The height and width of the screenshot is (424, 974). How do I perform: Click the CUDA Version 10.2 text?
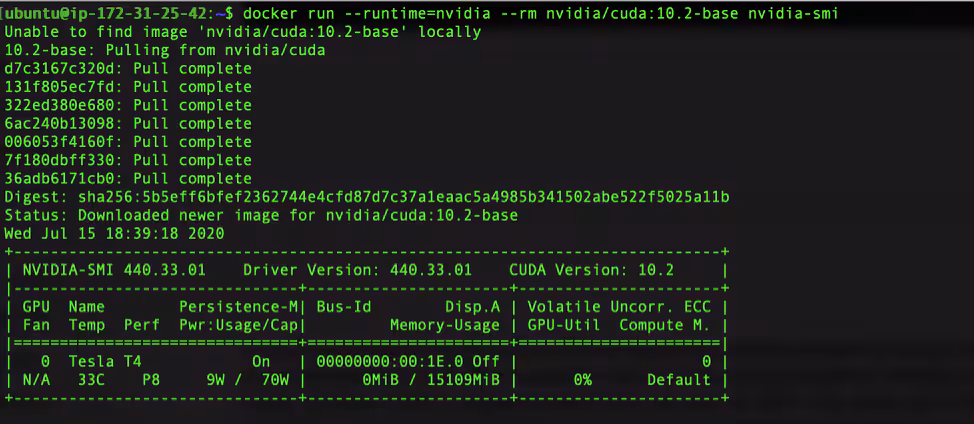coord(592,270)
